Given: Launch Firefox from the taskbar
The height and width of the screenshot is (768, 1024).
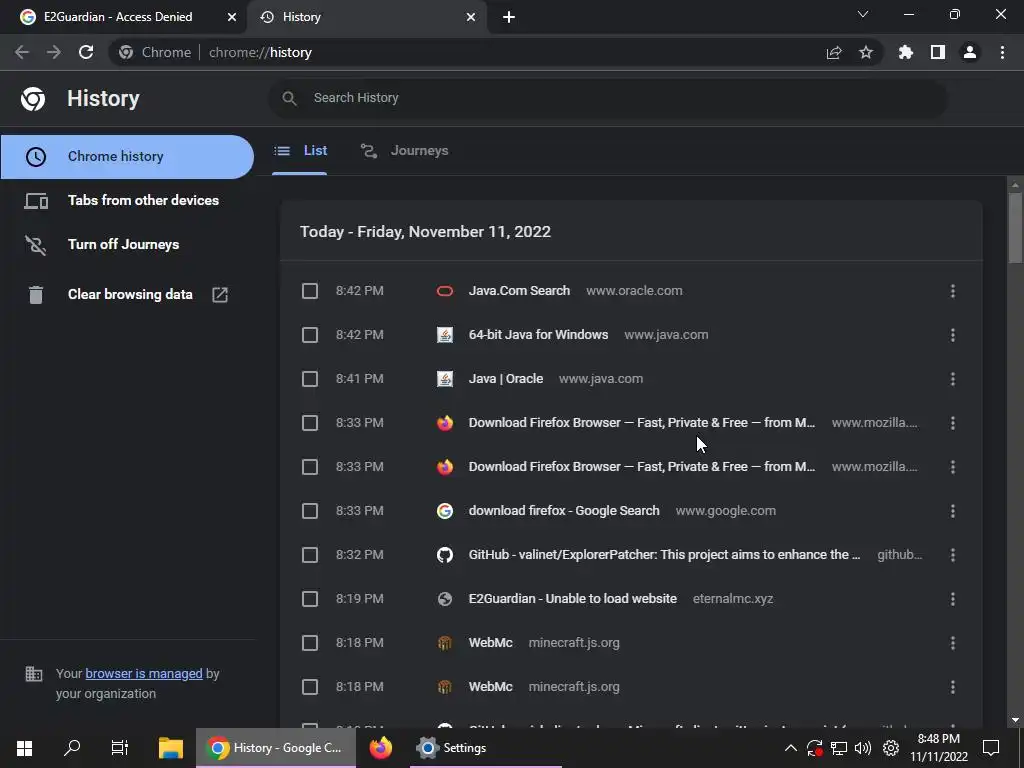Looking at the screenshot, I should click(x=381, y=748).
